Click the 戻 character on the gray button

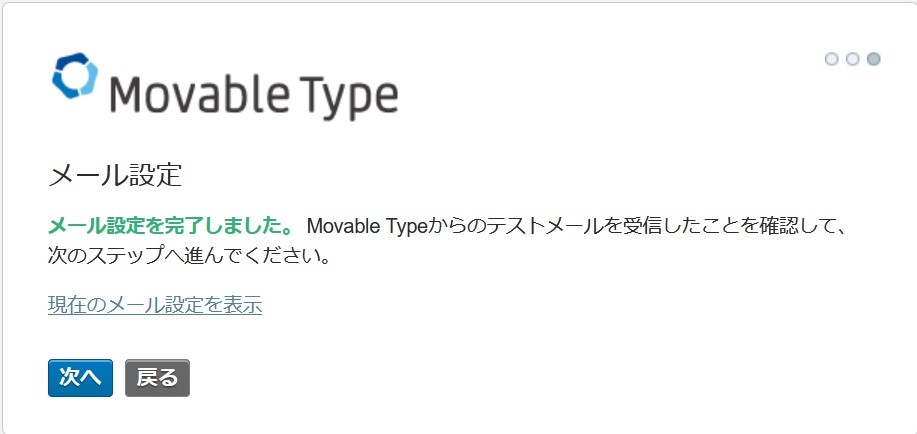pyautogui.click(x=146, y=378)
